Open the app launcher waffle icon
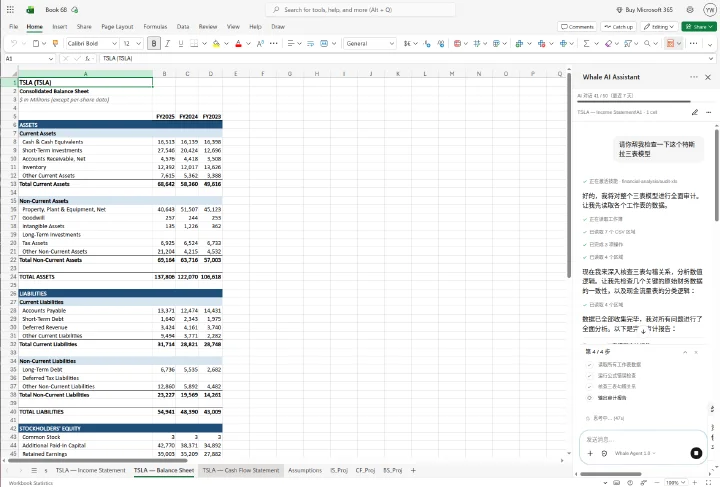The width and height of the screenshot is (720, 487). tap(10, 10)
